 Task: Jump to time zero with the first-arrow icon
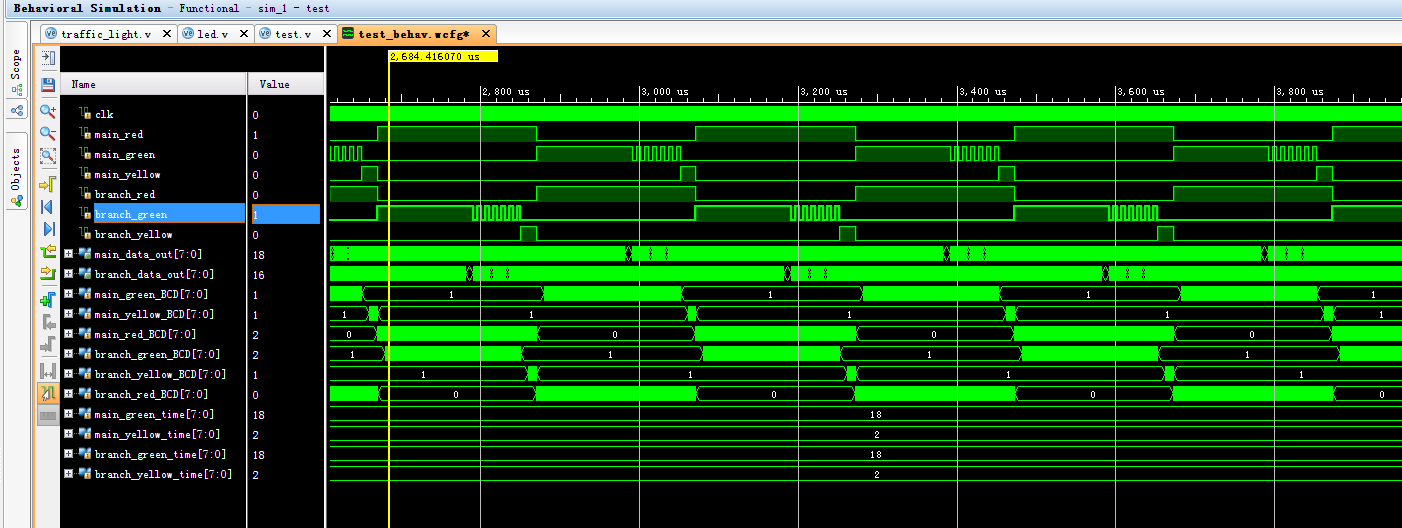(48, 207)
